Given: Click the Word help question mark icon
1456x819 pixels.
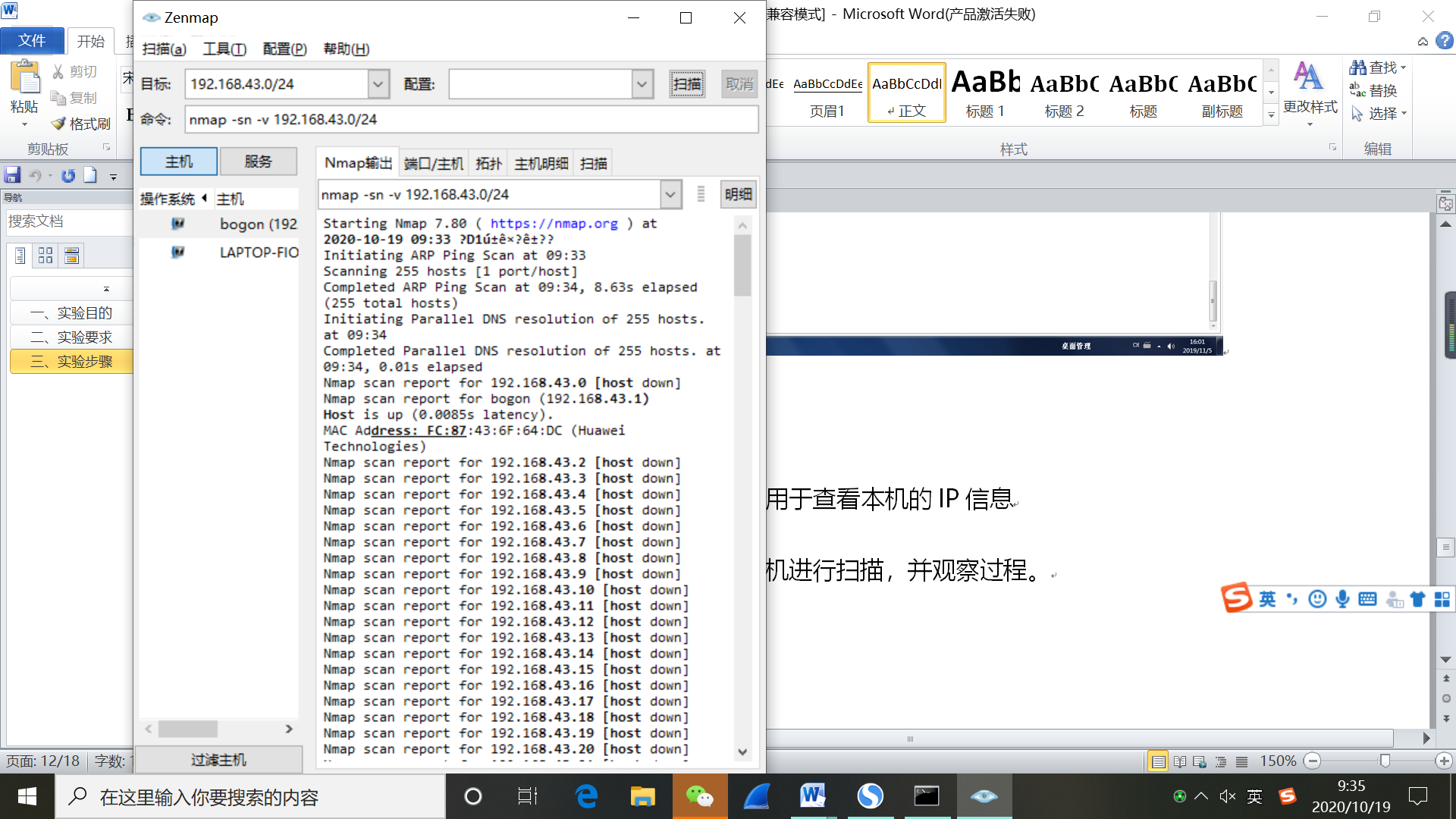Looking at the screenshot, I should [x=1445, y=41].
